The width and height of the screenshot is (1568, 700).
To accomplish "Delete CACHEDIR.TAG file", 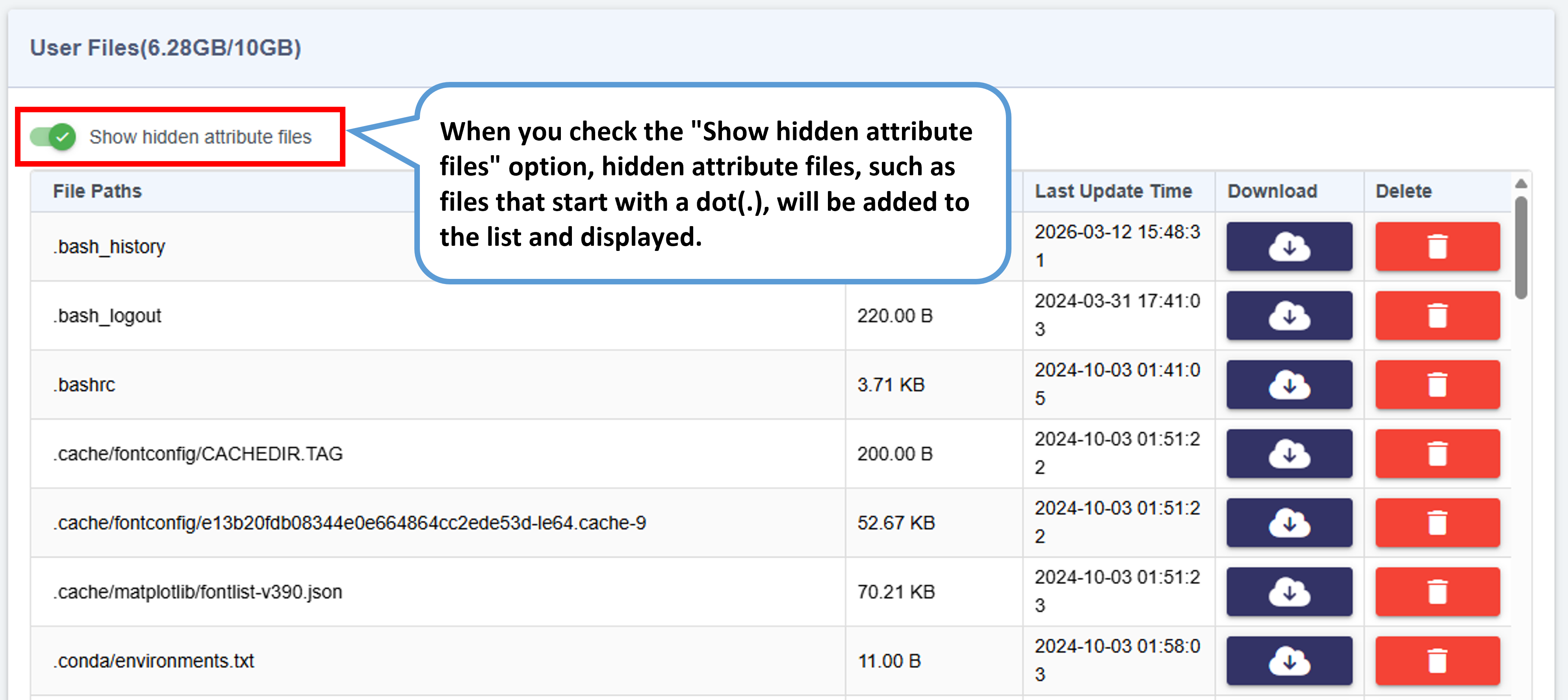I will (x=1437, y=453).
